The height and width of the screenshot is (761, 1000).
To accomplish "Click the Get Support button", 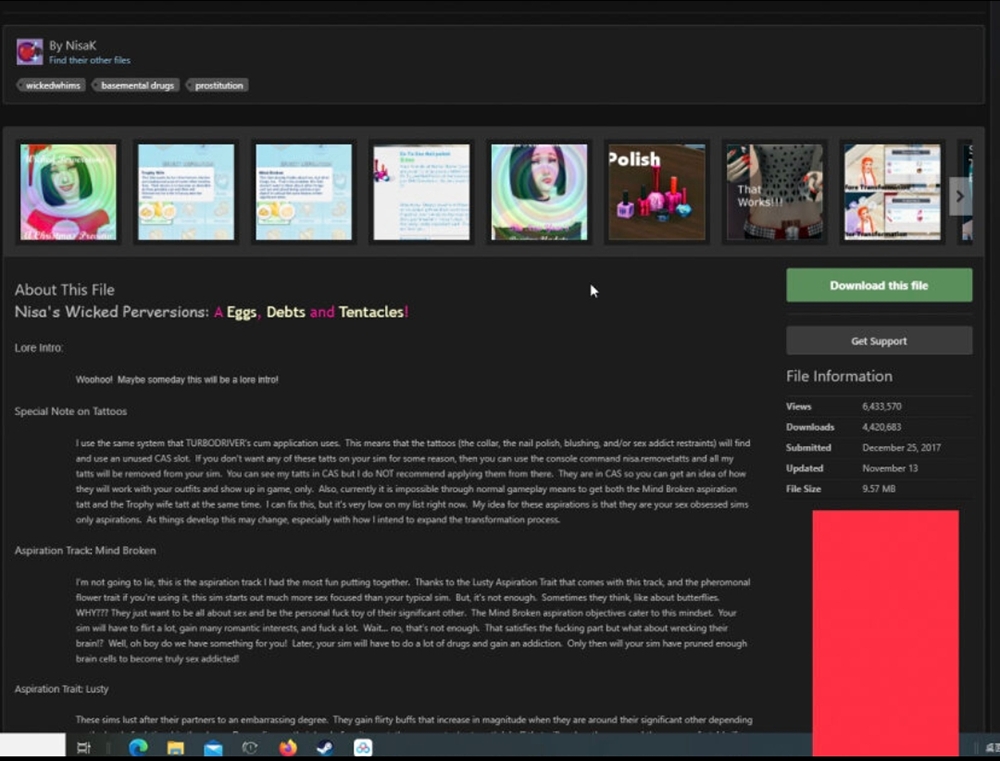I will pos(879,341).
